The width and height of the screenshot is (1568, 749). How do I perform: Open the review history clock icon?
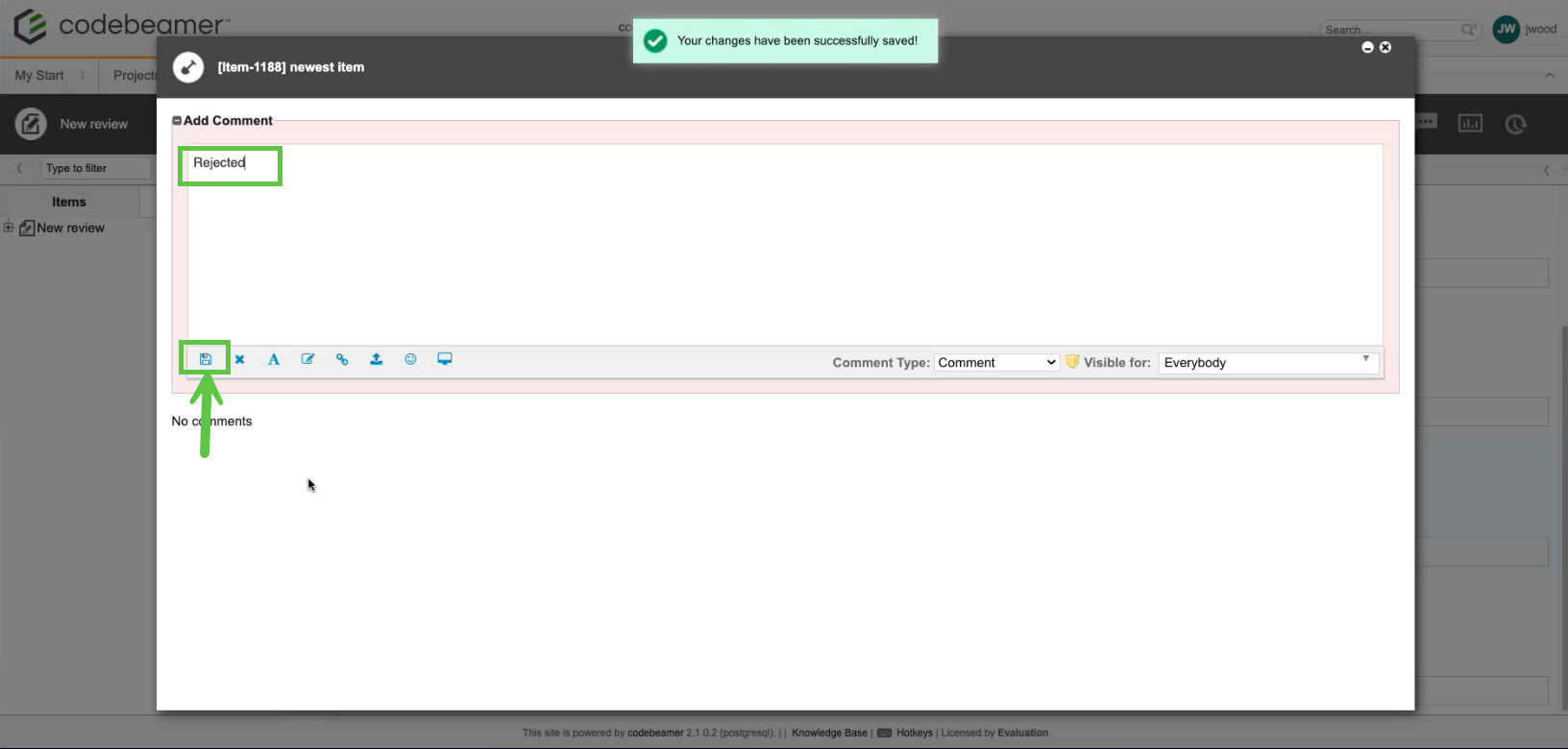[1515, 124]
